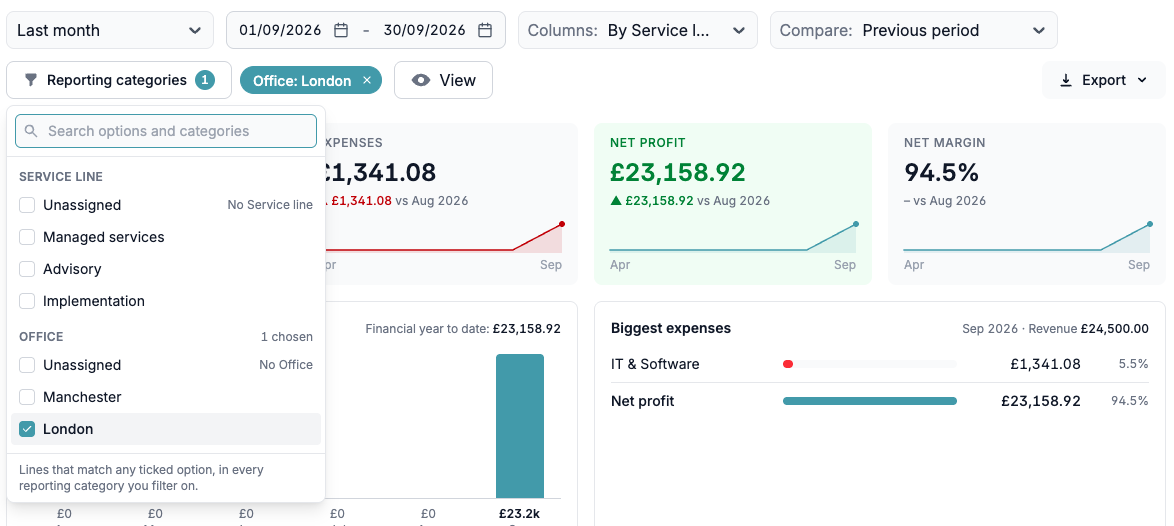The image size is (1174, 526).
Task: Edit the end date 30/09/2026 field
Action: [x=425, y=31]
